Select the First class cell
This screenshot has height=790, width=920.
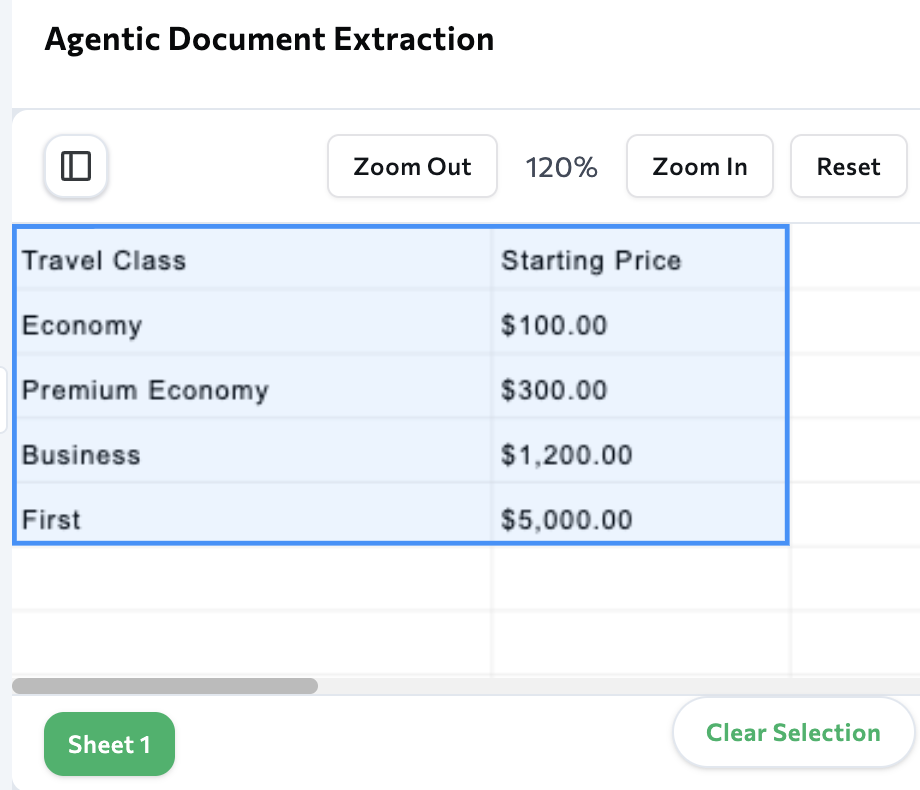52,520
